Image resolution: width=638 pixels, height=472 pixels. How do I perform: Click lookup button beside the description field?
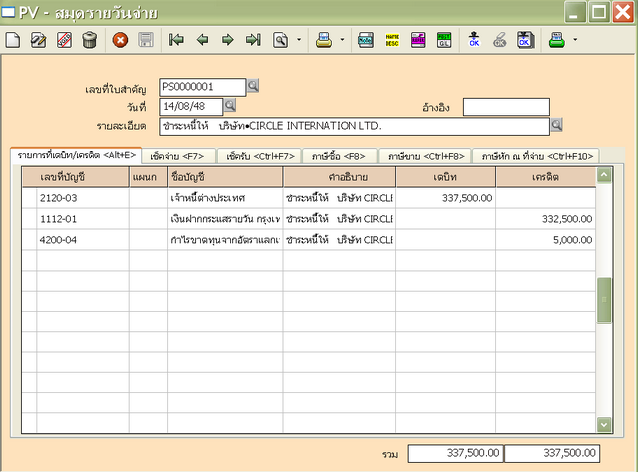pyautogui.click(x=557, y=125)
